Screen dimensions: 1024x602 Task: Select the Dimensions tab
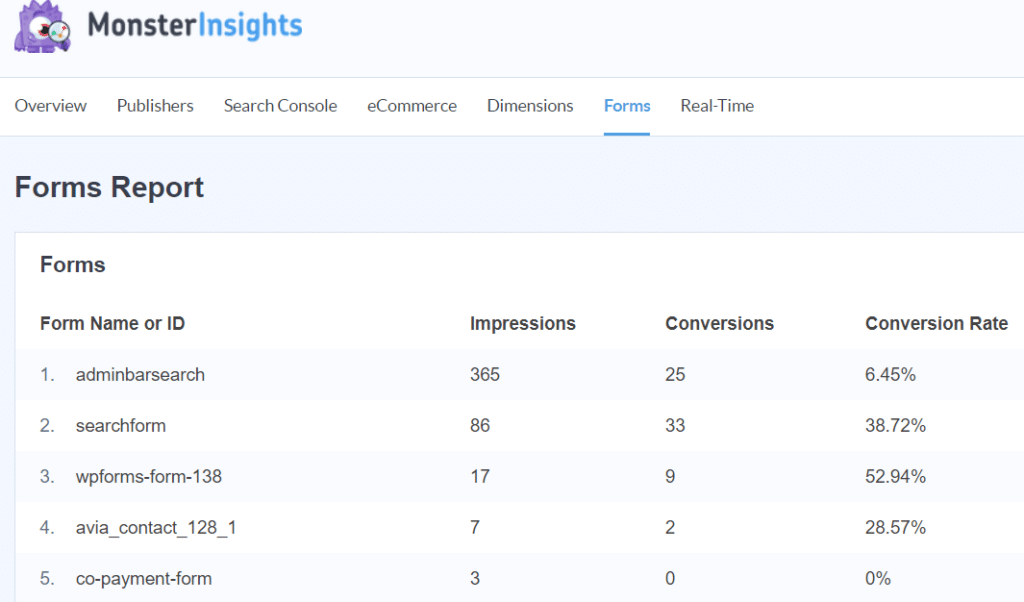pyautogui.click(x=530, y=106)
